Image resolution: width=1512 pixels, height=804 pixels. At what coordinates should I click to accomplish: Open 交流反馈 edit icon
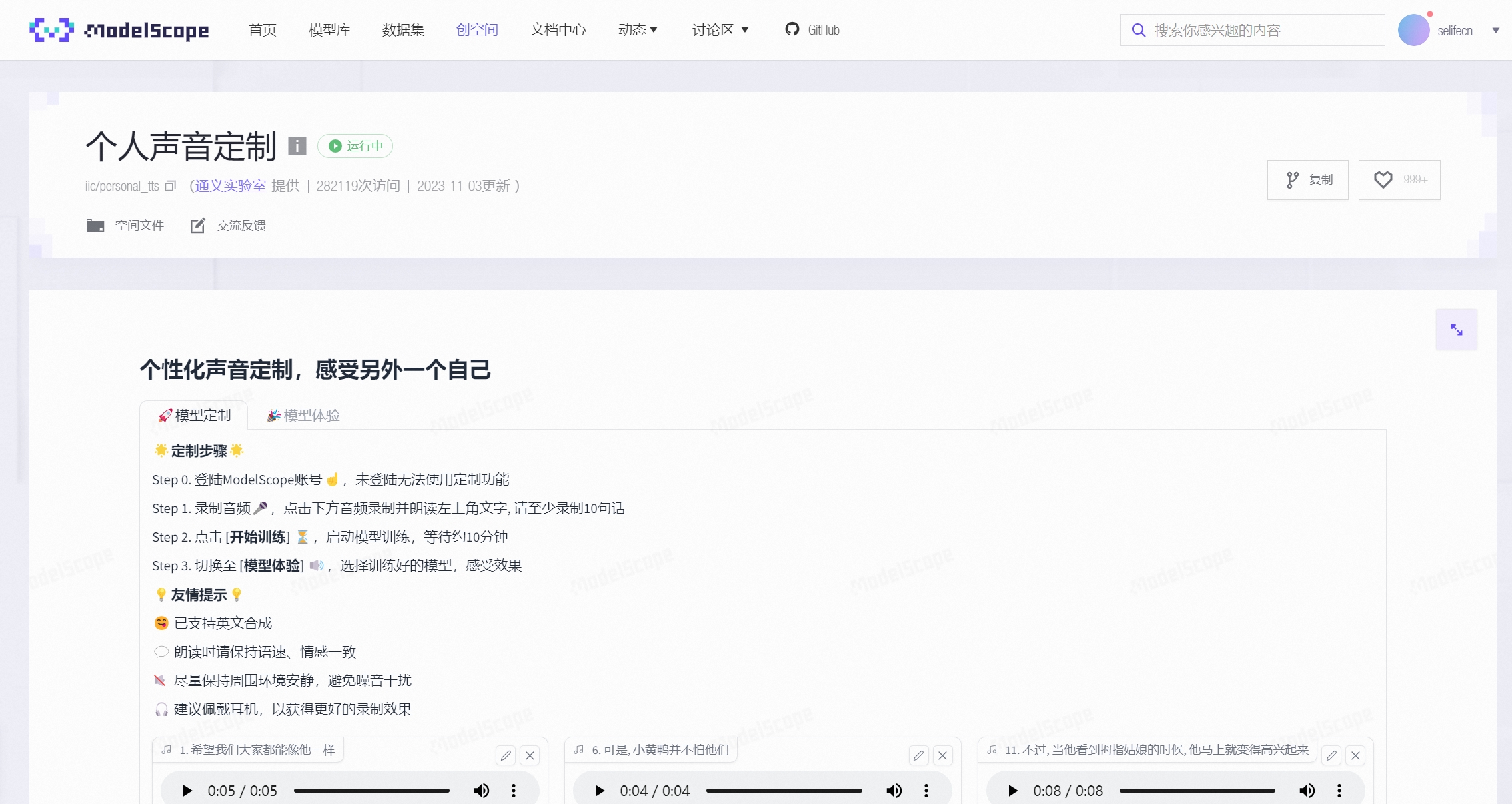[198, 226]
